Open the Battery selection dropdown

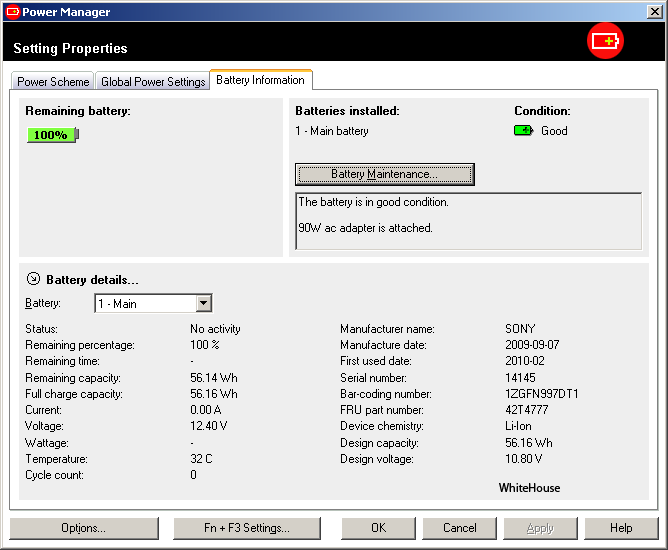[x=203, y=303]
